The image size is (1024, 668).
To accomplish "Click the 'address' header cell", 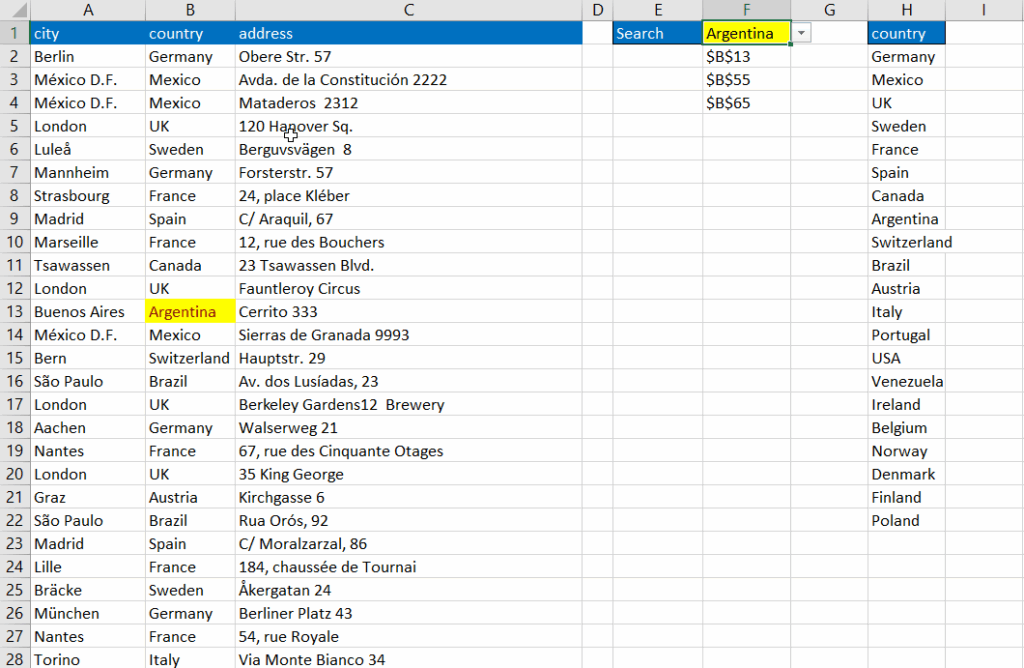I will tap(409, 33).
